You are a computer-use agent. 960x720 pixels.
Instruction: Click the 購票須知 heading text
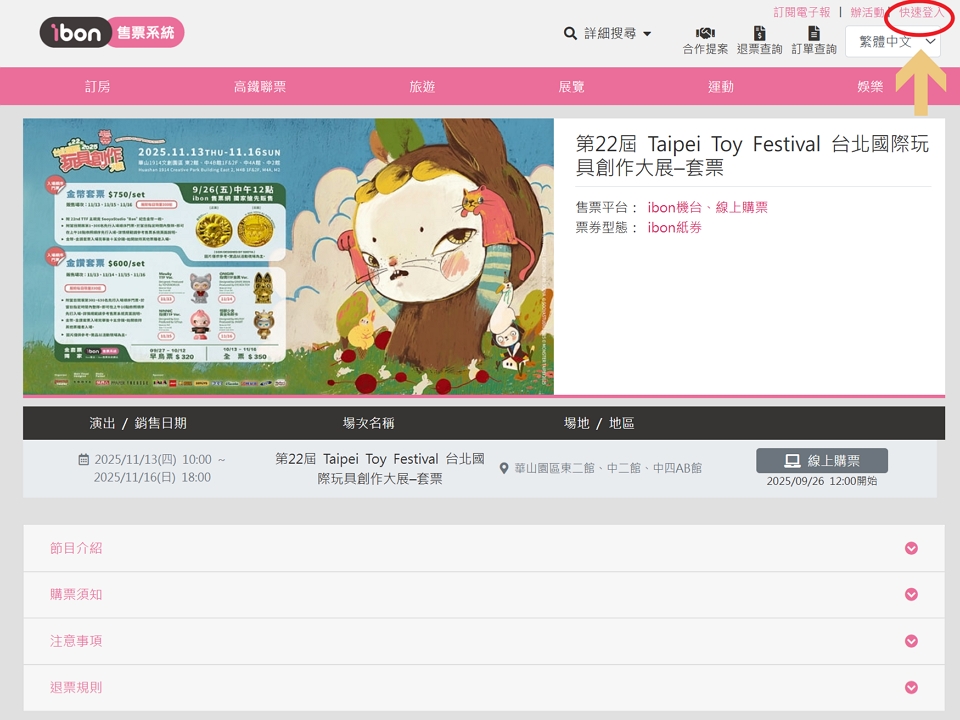(76, 594)
